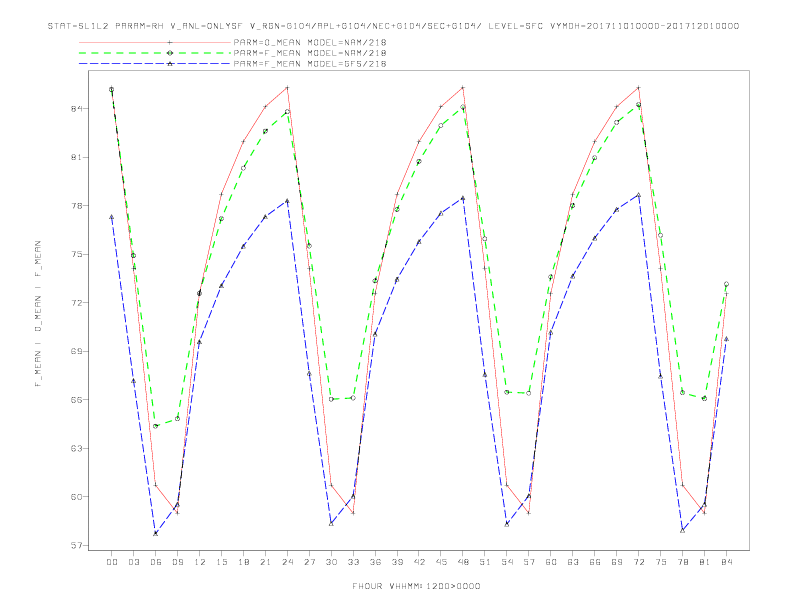The image size is (792, 612).
Task: Click x-axis forecast hour label 57
Action: pyautogui.click(x=529, y=562)
